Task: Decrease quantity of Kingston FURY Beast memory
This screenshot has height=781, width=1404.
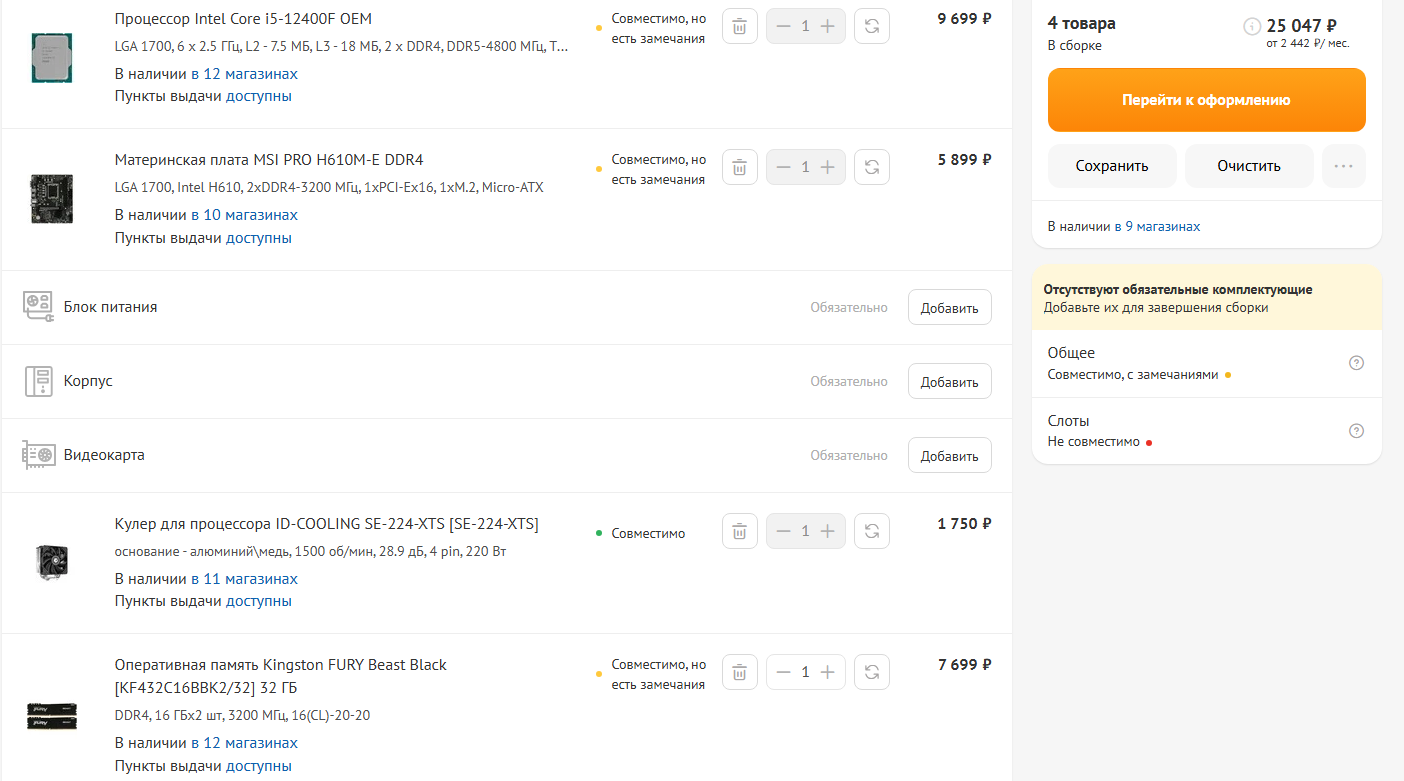Action: [x=783, y=672]
